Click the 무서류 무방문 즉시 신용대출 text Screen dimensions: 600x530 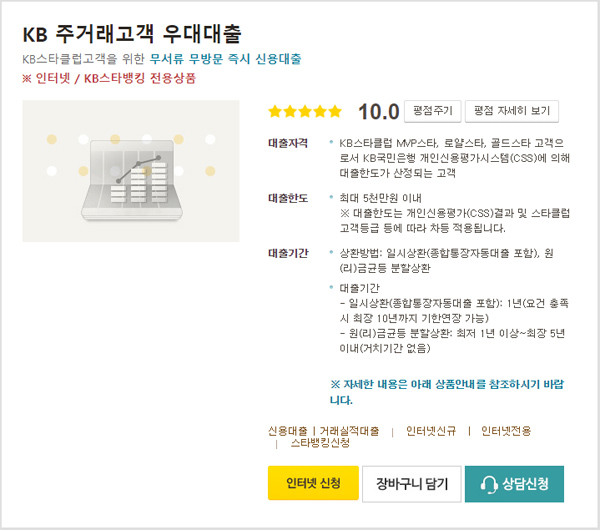point(225,59)
